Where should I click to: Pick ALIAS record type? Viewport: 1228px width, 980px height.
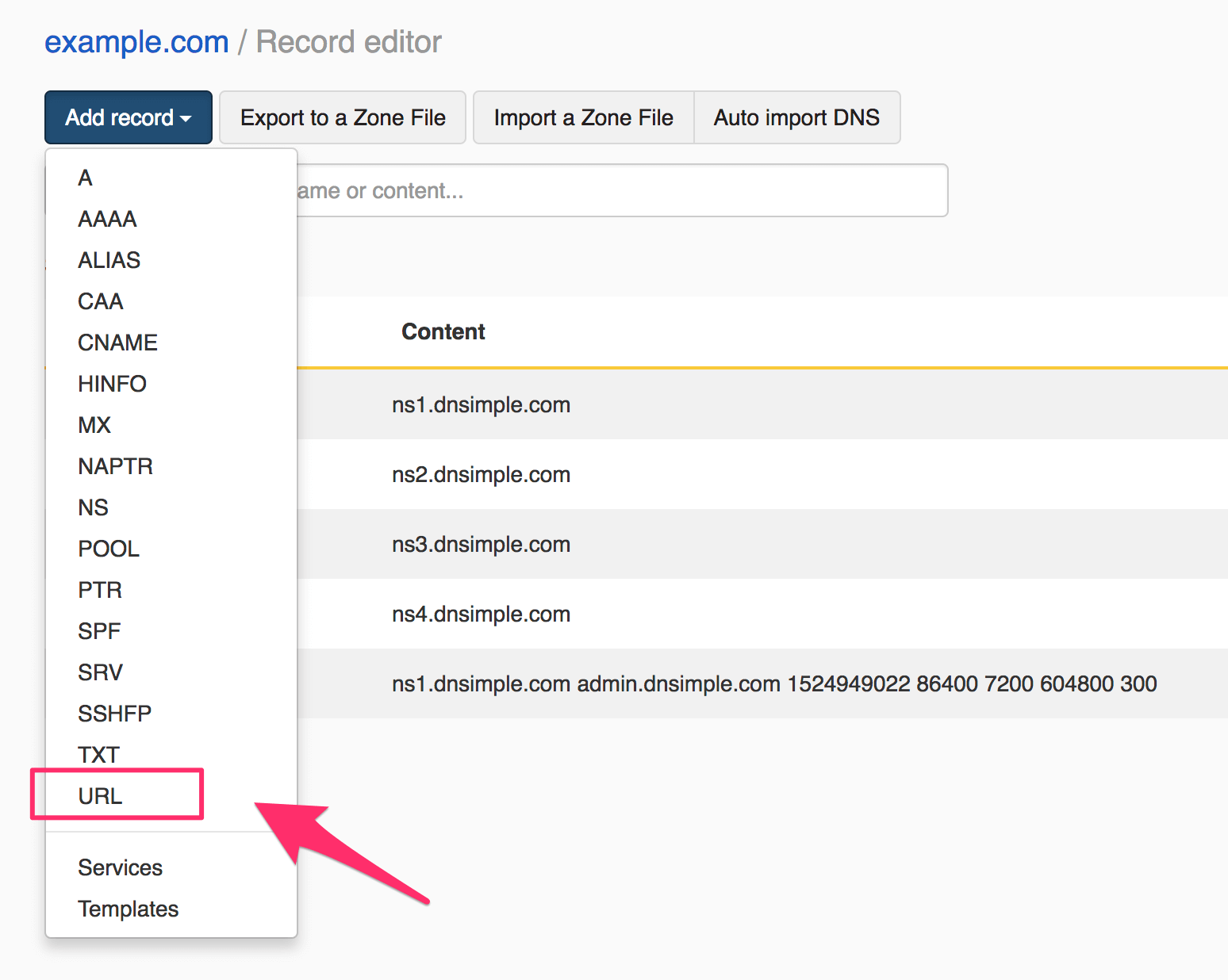[109, 260]
